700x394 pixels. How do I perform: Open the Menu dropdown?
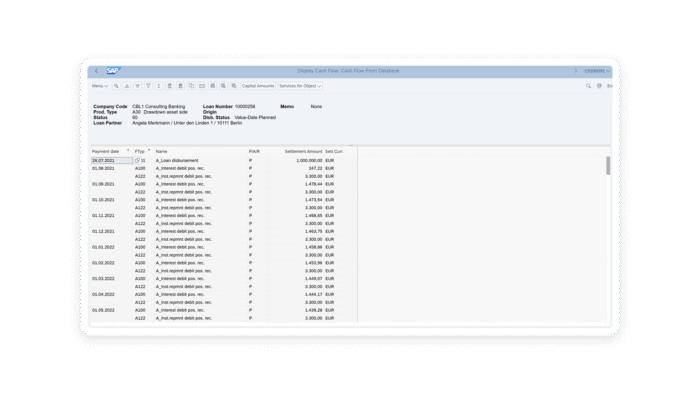[100, 86]
